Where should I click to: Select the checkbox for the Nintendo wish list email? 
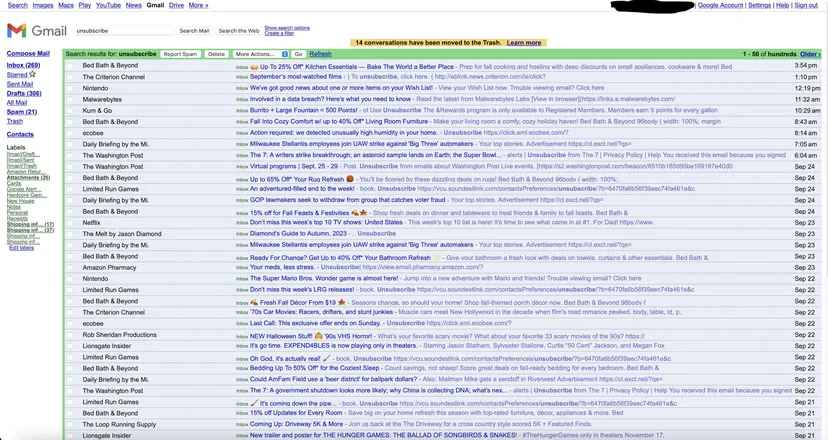pos(70,88)
